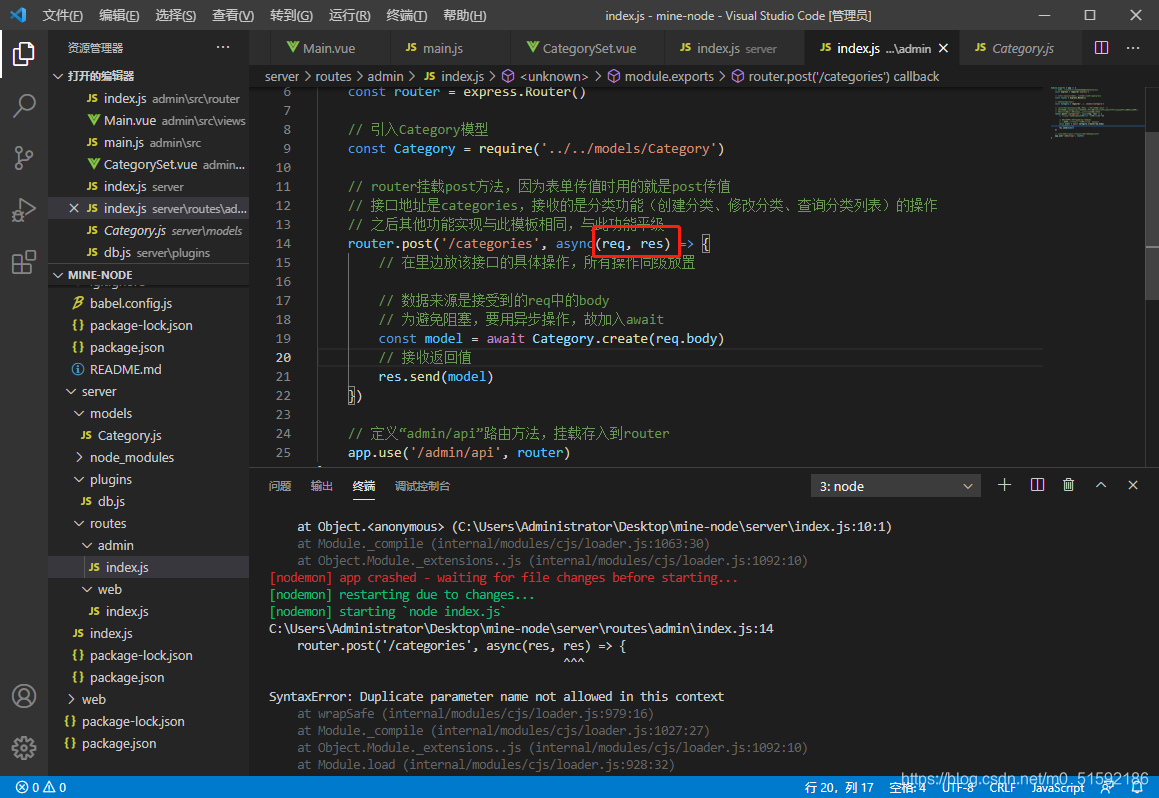Open the Search view in activity bar
This screenshot has width=1159, height=798.
click(24, 106)
